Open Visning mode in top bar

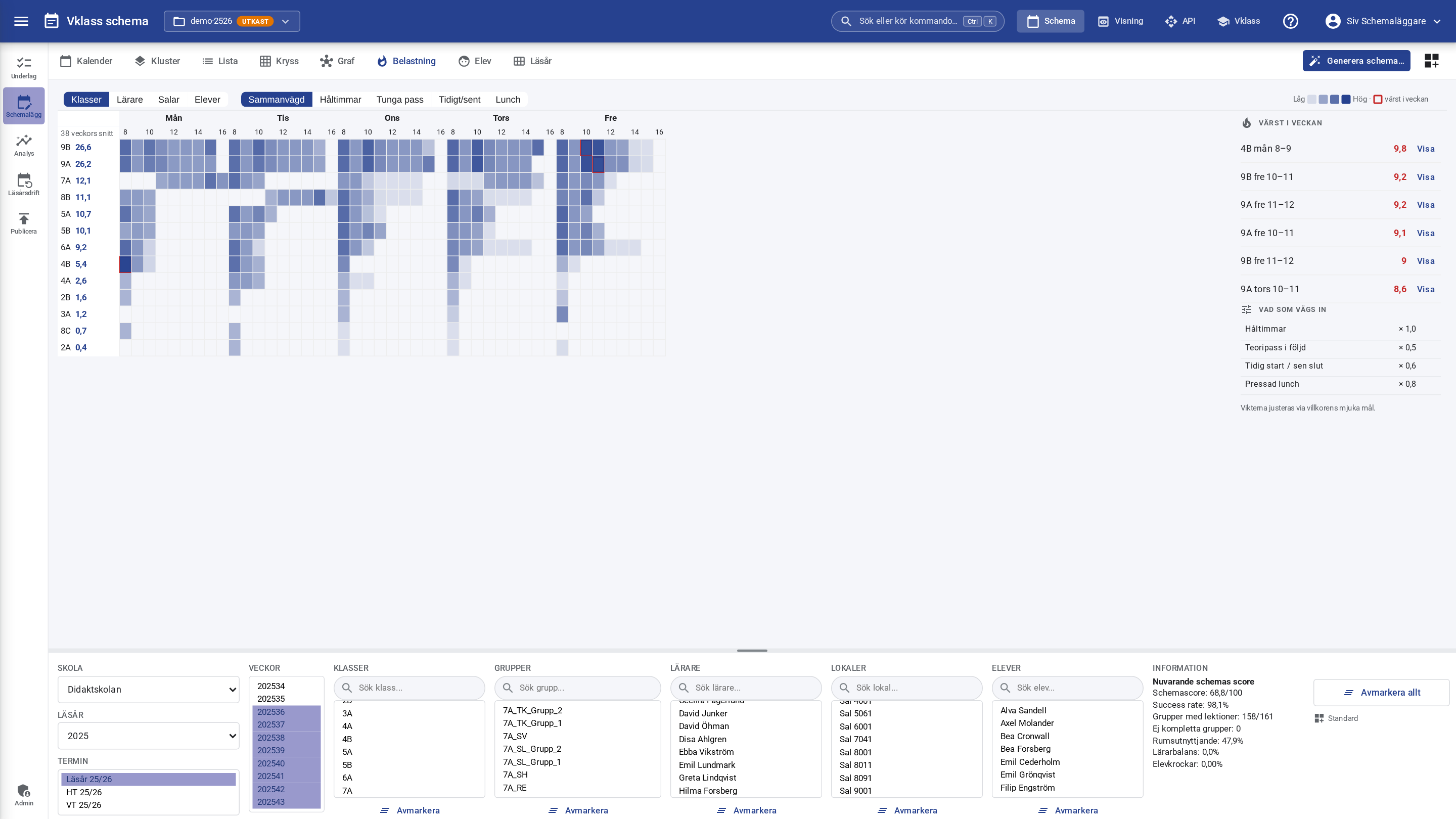pos(1120,21)
